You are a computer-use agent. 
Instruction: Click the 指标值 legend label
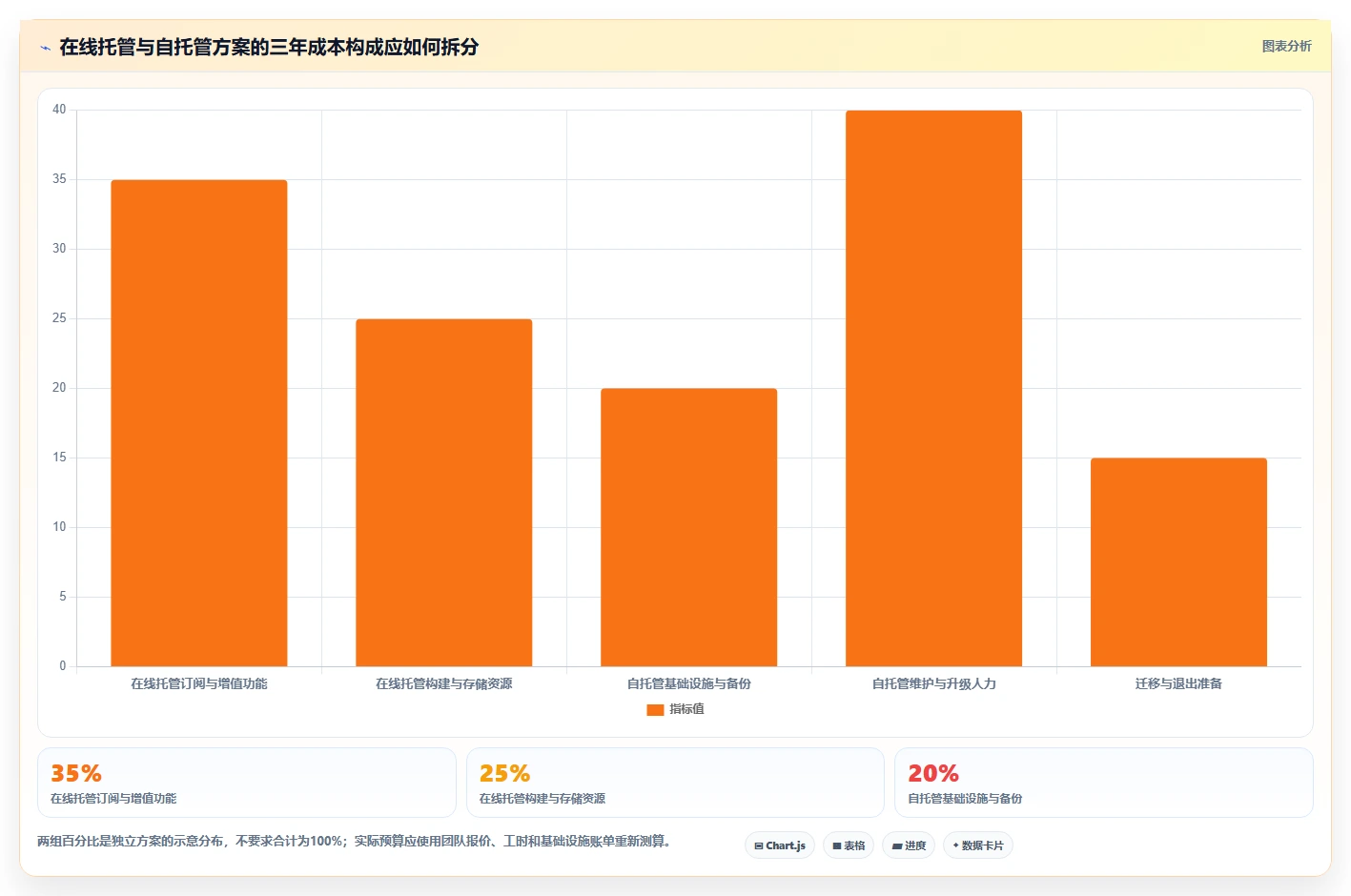pyautogui.click(x=686, y=709)
